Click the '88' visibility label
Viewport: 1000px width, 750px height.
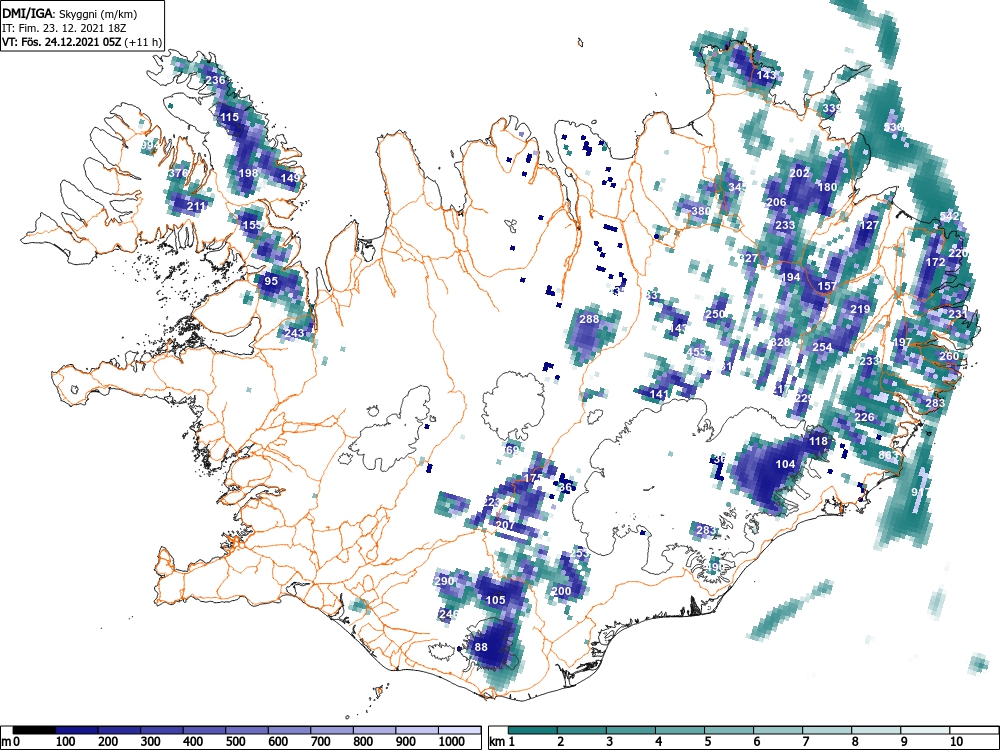[x=482, y=647]
